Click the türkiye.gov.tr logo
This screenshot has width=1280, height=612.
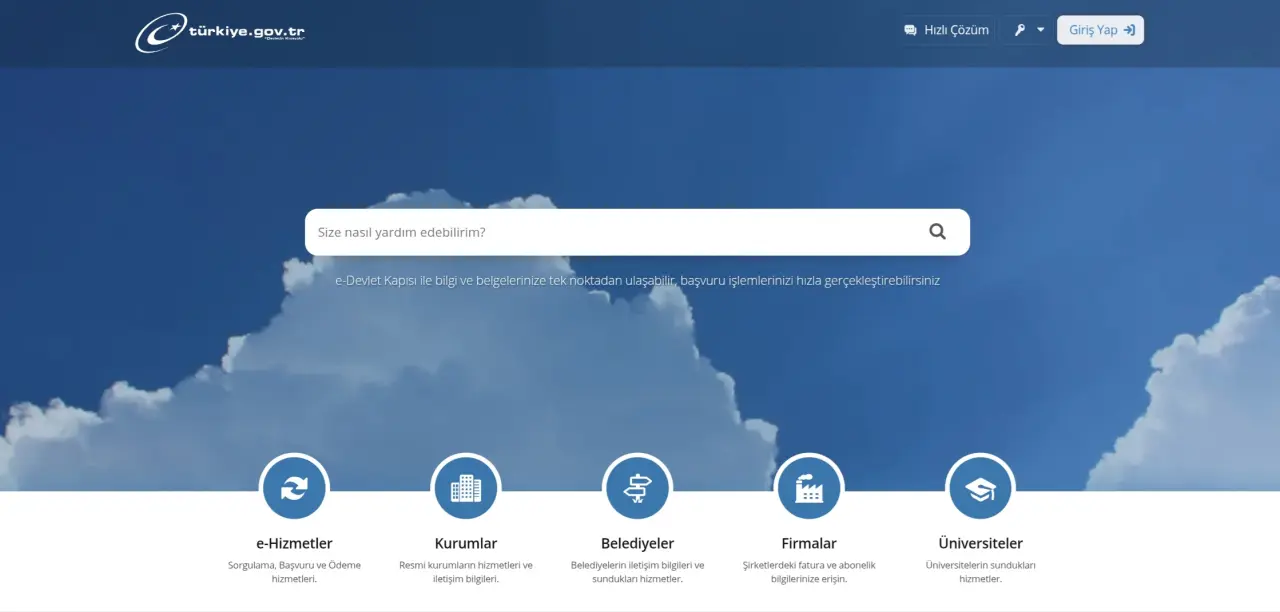point(220,32)
